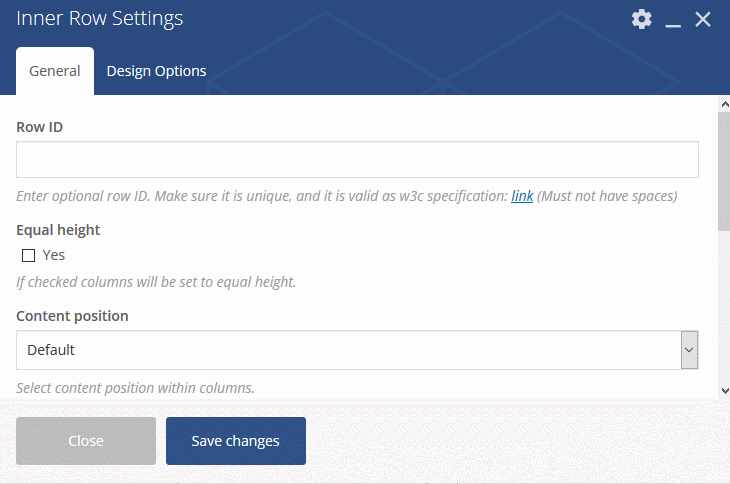Focus the Row ID text field
Image resolution: width=730 pixels, height=484 pixels.
point(357,160)
